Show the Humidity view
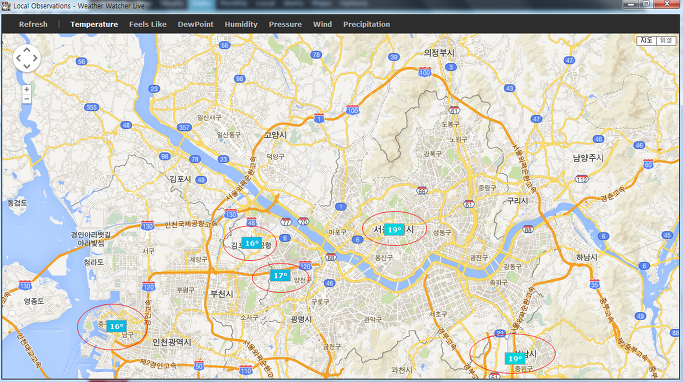This screenshot has width=683, height=382. click(x=241, y=24)
